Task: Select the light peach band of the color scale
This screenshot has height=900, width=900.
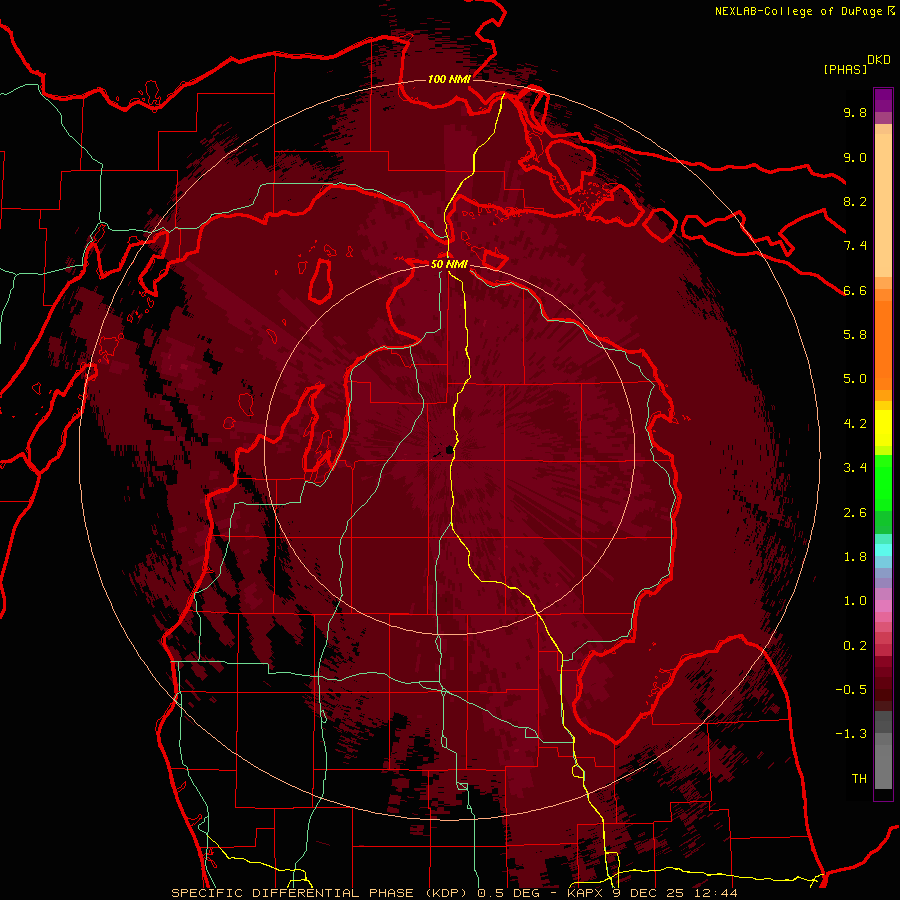Action: (x=883, y=205)
